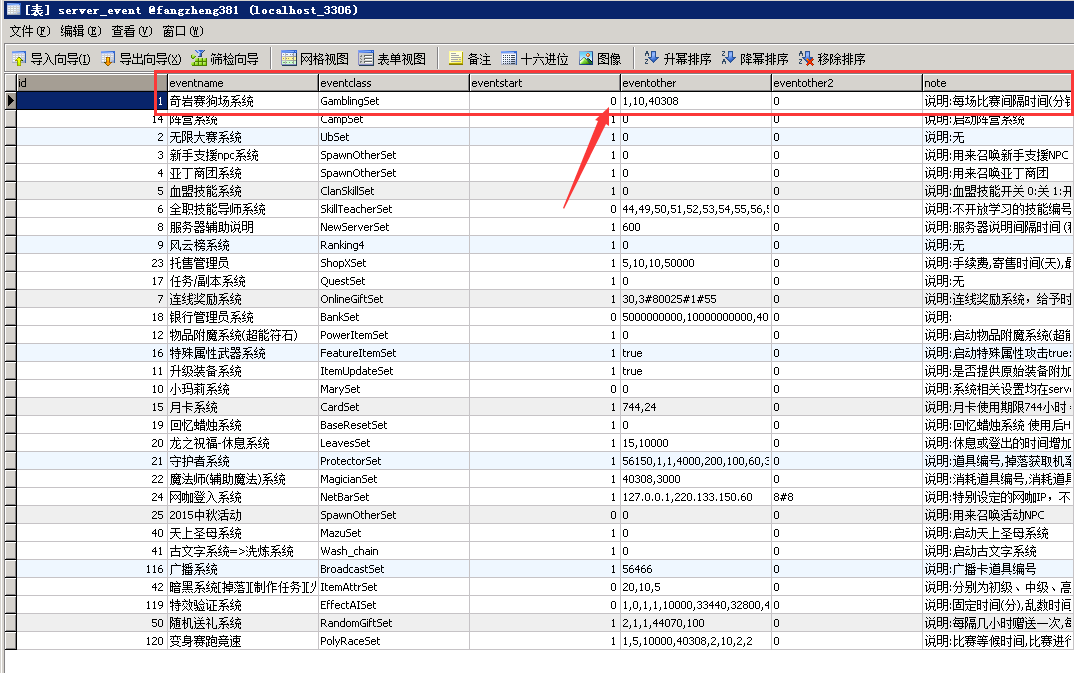The width and height of the screenshot is (1074, 673).
Task: Apply 降幂排序 descending sort
Action: [x=755, y=59]
